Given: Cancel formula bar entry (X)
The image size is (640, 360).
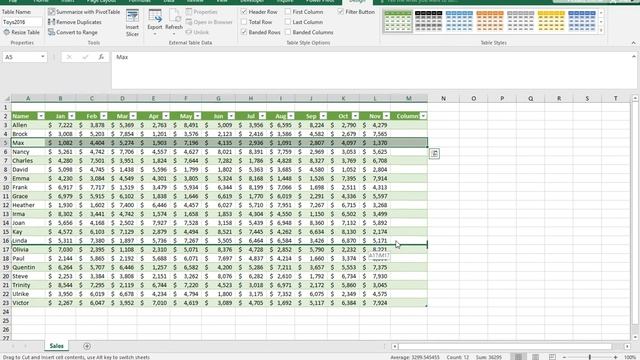Looking at the screenshot, I should click(69, 57).
